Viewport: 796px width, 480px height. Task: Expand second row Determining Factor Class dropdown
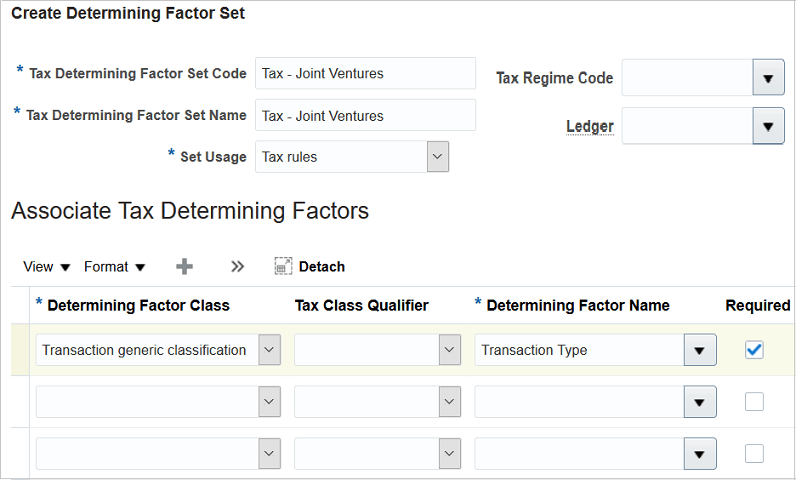[x=269, y=402]
